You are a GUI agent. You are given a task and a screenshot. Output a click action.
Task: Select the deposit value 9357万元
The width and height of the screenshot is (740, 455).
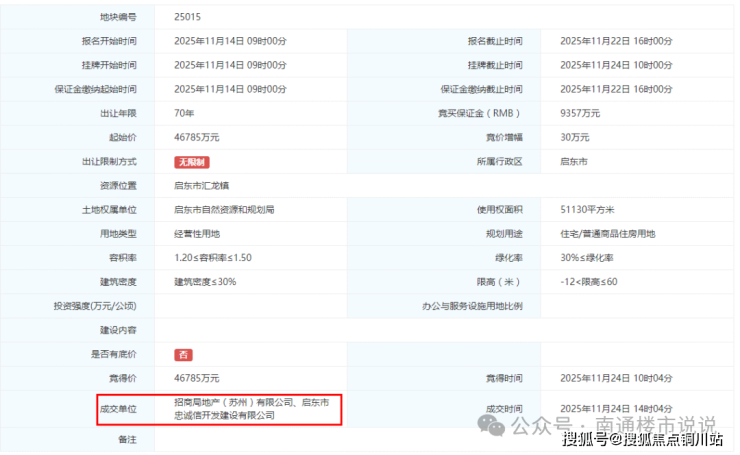(x=580, y=113)
